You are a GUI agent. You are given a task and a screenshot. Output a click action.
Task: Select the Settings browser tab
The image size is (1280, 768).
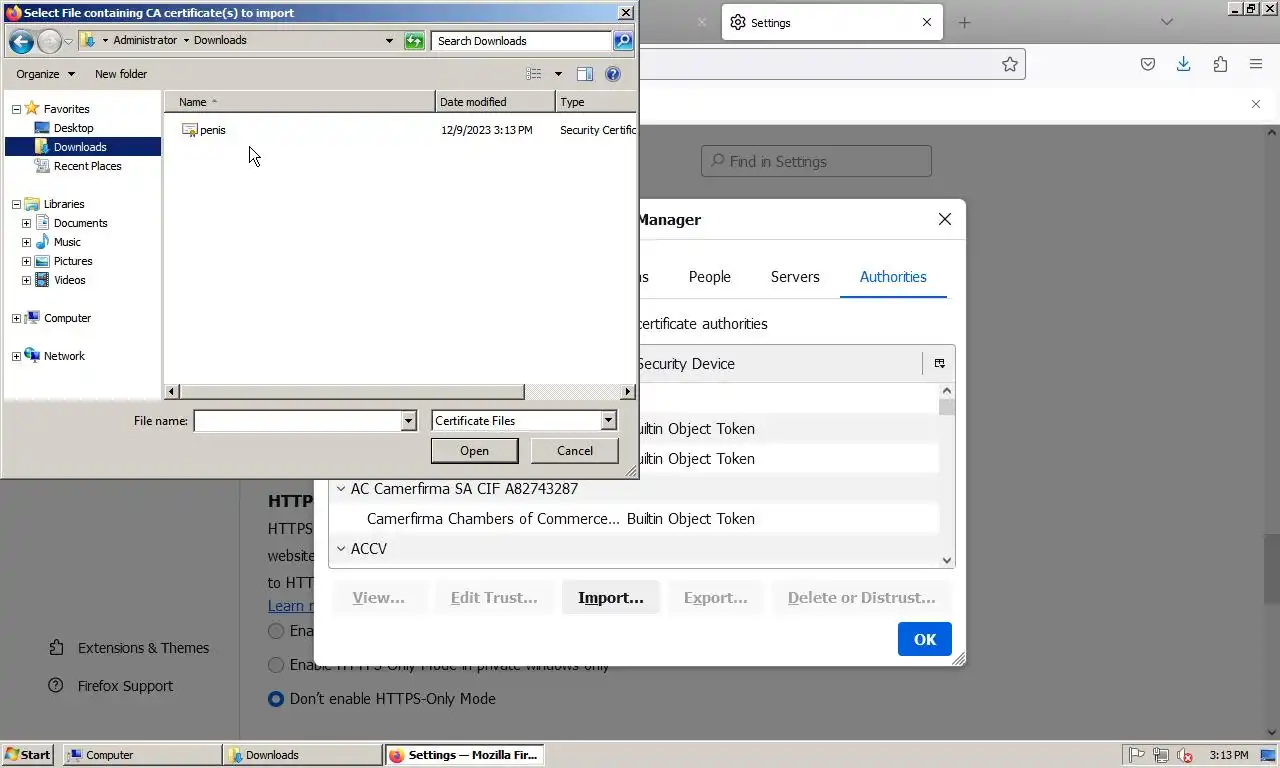tap(832, 22)
